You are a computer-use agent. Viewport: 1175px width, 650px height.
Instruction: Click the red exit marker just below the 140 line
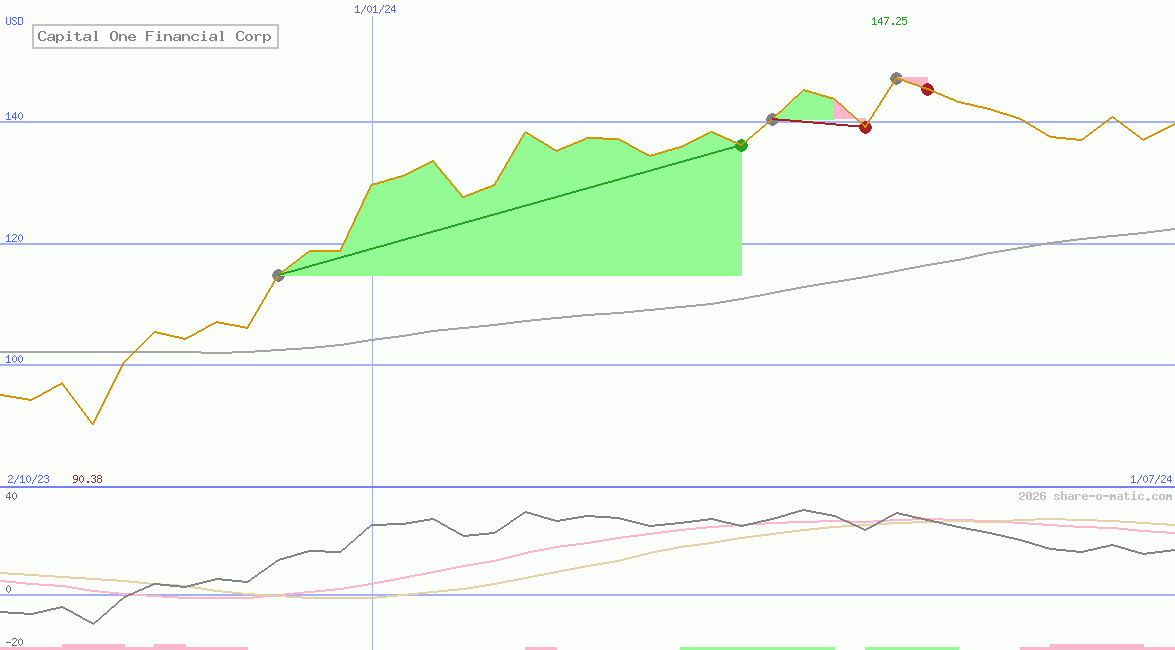pyautogui.click(x=866, y=127)
